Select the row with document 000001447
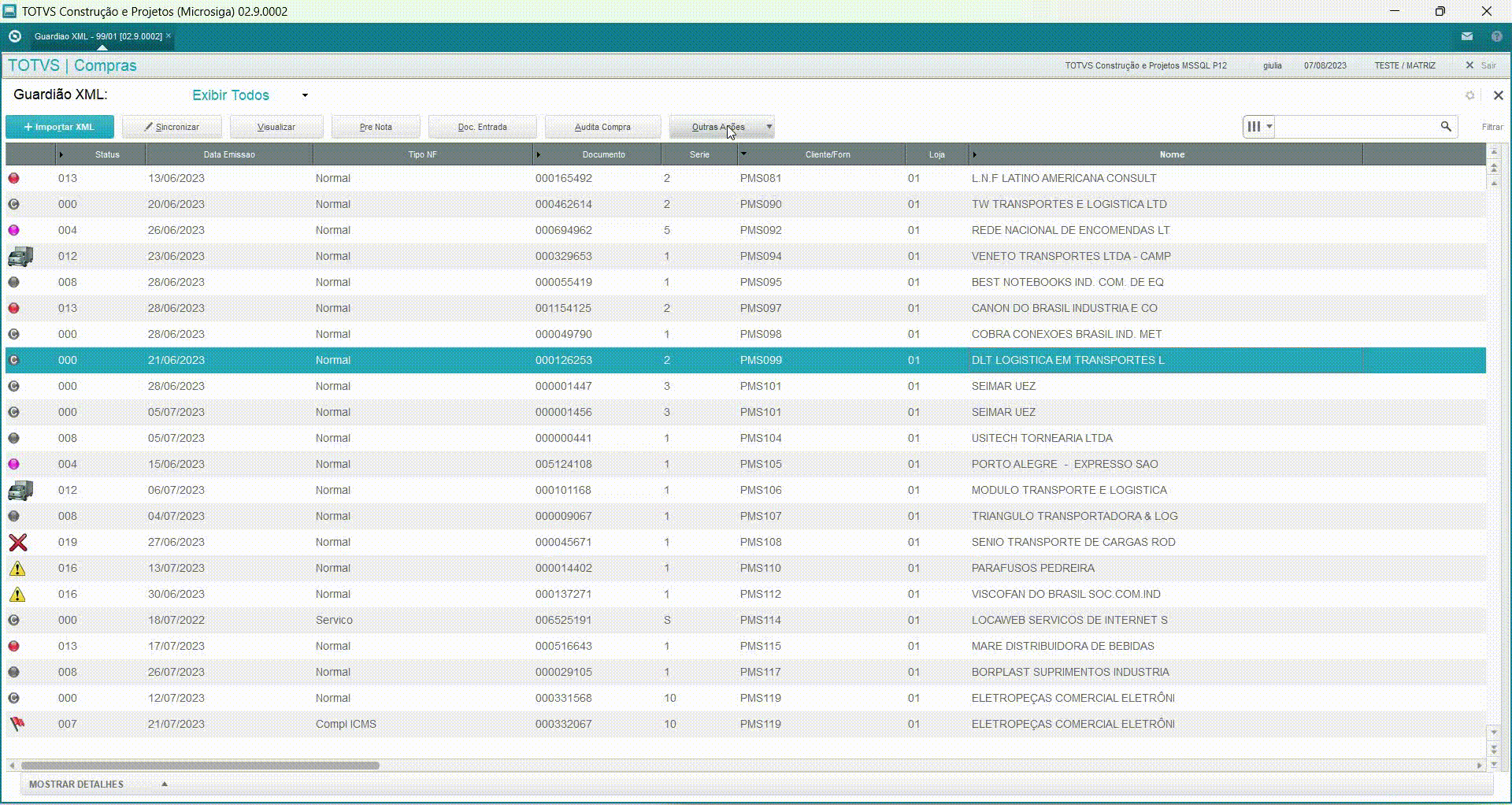The height and width of the screenshot is (805, 1512). [x=746, y=386]
